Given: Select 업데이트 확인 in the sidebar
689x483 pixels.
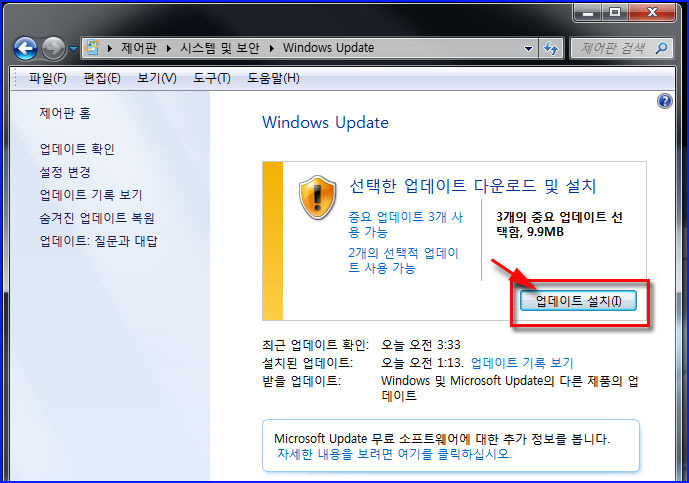Looking at the screenshot, I should tap(77, 149).
